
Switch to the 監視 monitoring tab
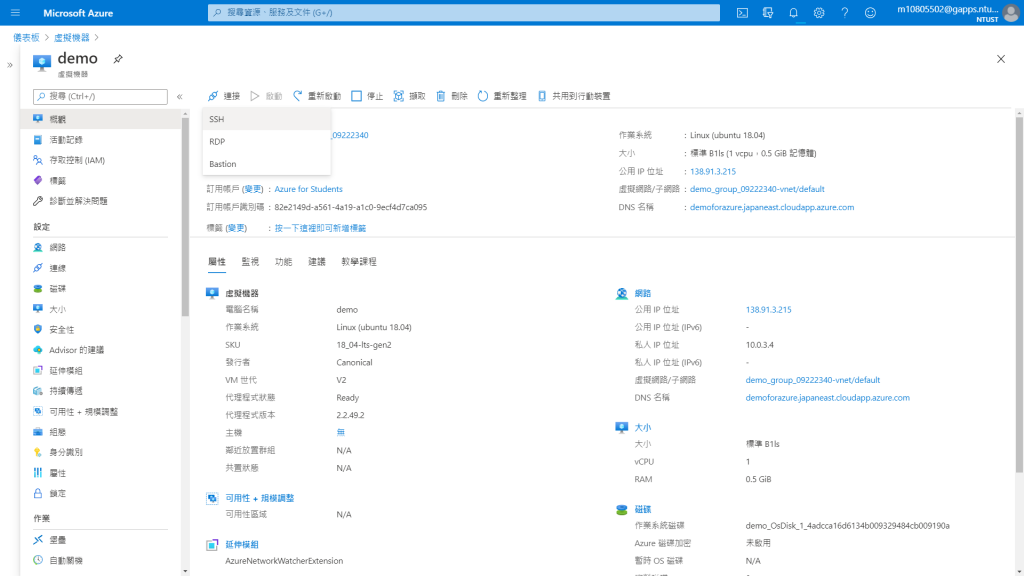(x=250, y=262)
